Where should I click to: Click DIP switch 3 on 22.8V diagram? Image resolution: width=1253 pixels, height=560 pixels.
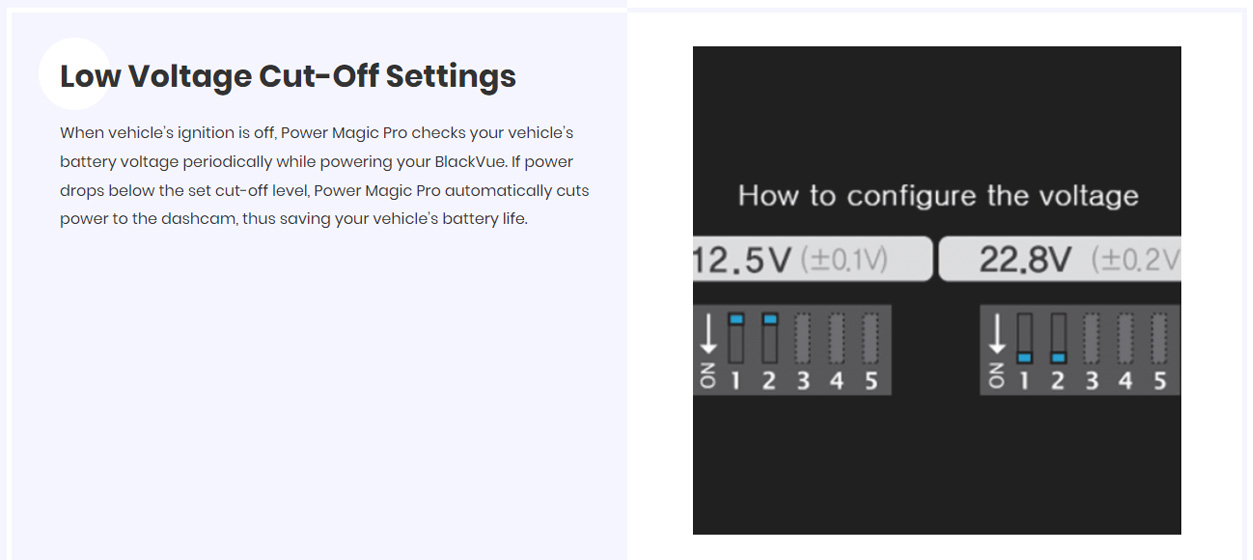click(x=1091, y=338)
